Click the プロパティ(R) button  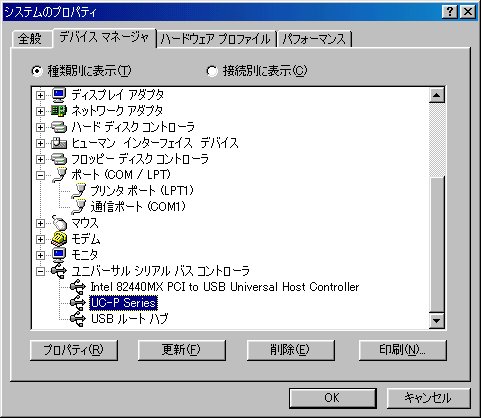[x=74, y=350]
